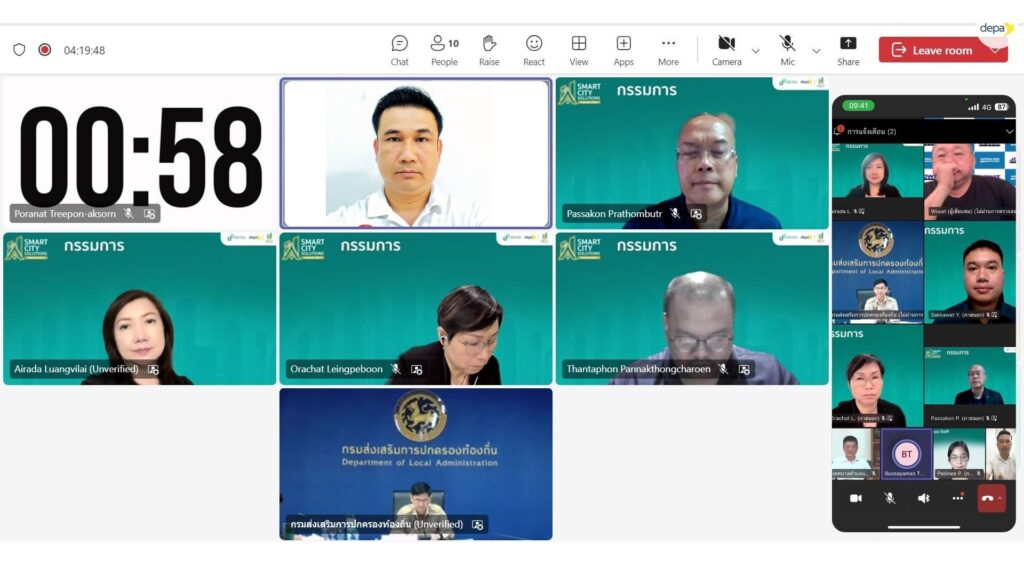The width and height of the screenshot is (1024, 576).
Task: Expand the Camera options arrow
Action: [755, 51]
